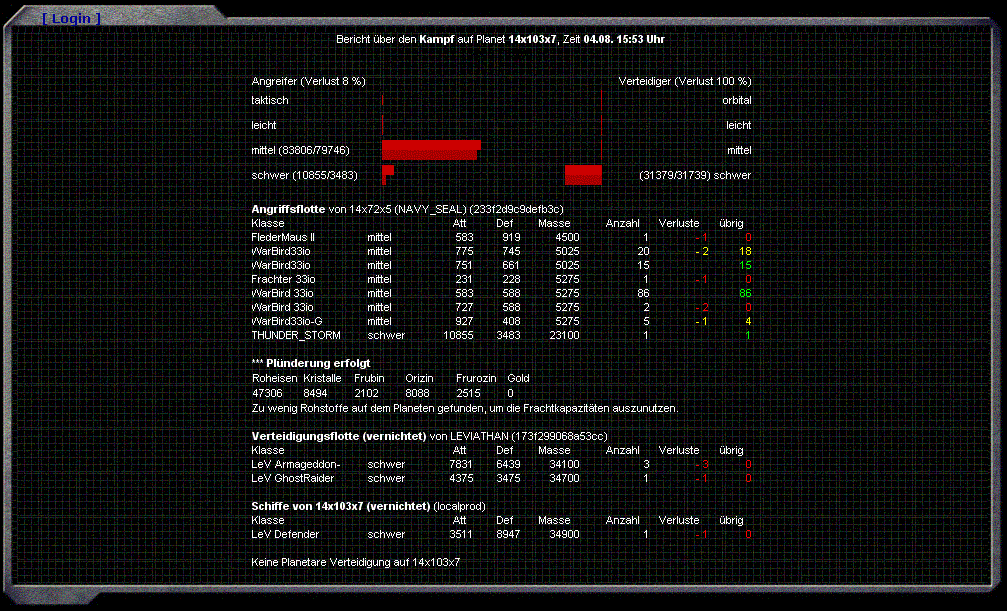The image size is (1007, 611).
Task: Click the Keine Planetare Verteidigung text
Action: (355, 562)
